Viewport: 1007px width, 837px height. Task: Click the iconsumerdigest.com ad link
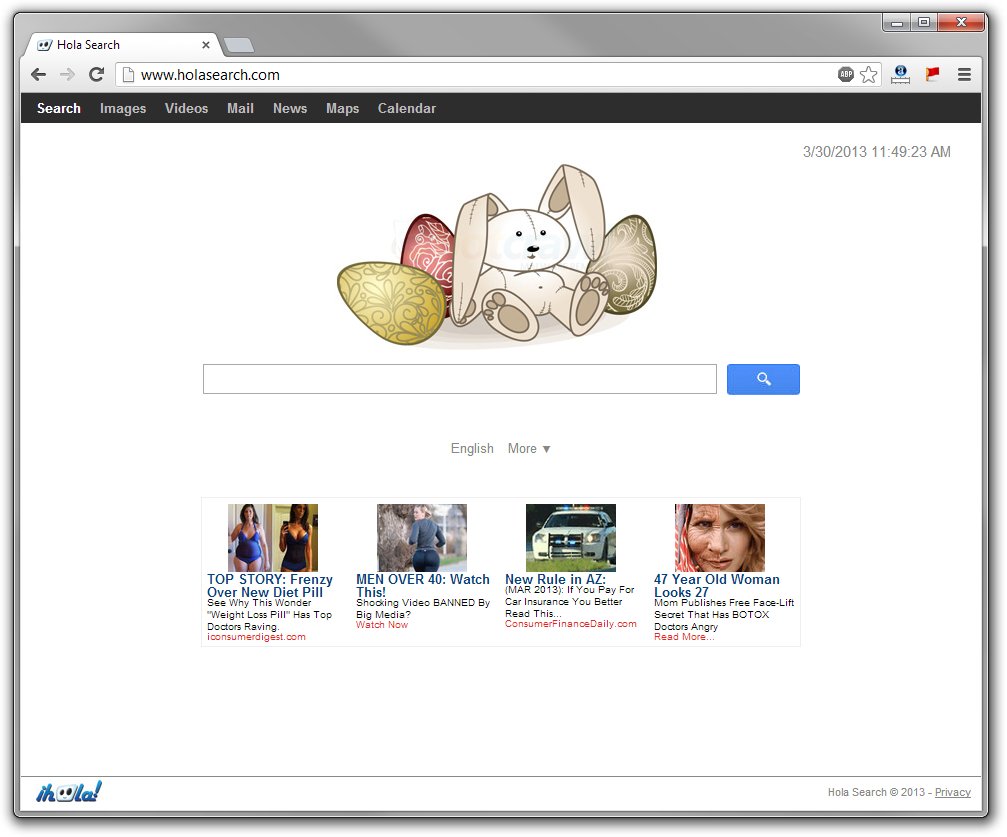[256, 637]
